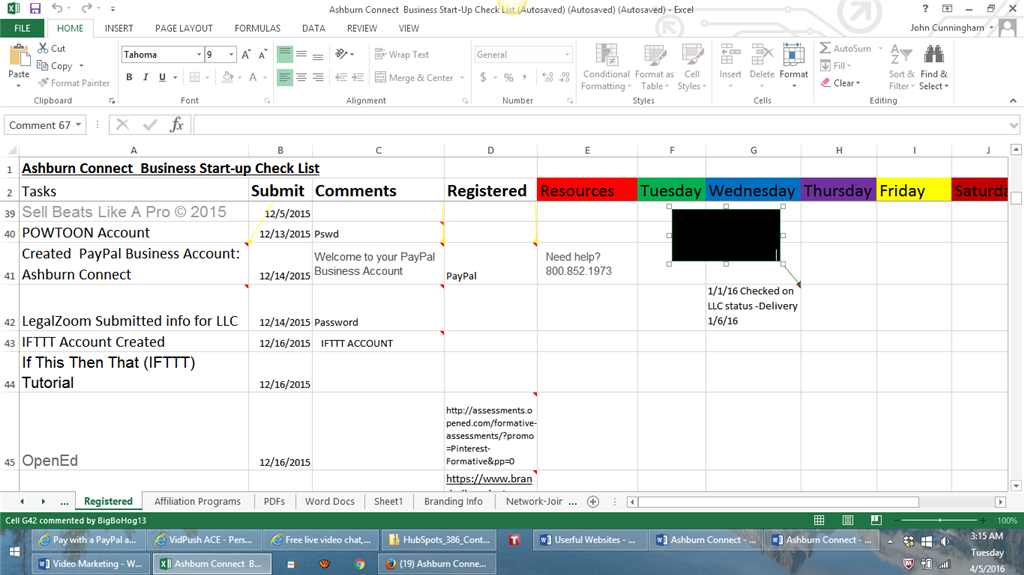Image resolution: width=1024 pixels, height=575 pixels.
Task: Switch to Branding Info sheet tab
Action: pyautogui.click(x=453, y=502)
